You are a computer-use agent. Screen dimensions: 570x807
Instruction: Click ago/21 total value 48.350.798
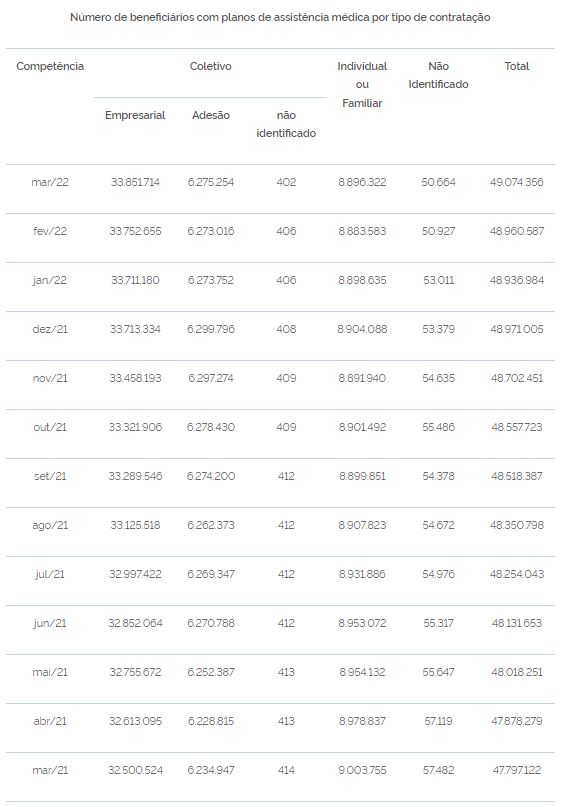click(x=516, y=525)
